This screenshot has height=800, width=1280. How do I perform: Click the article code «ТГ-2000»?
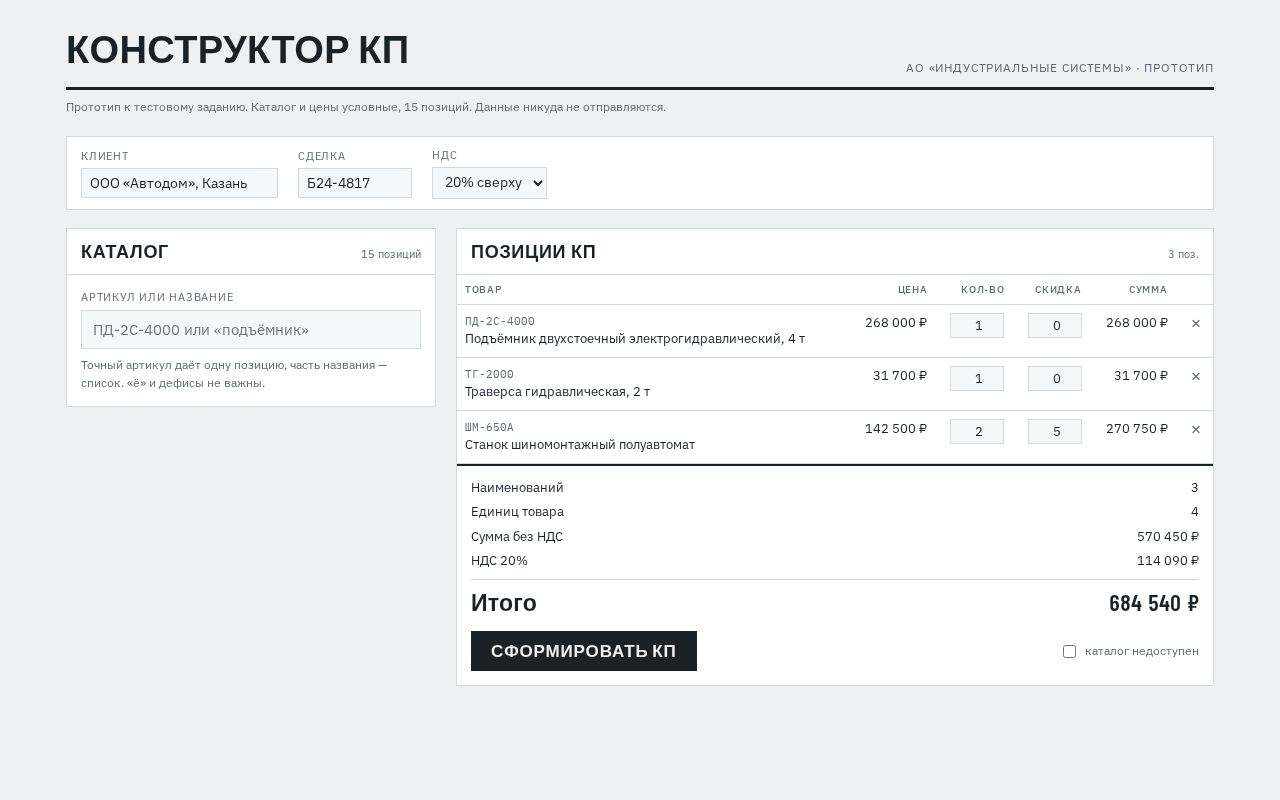pyautogui.click(x=489, y=374)
